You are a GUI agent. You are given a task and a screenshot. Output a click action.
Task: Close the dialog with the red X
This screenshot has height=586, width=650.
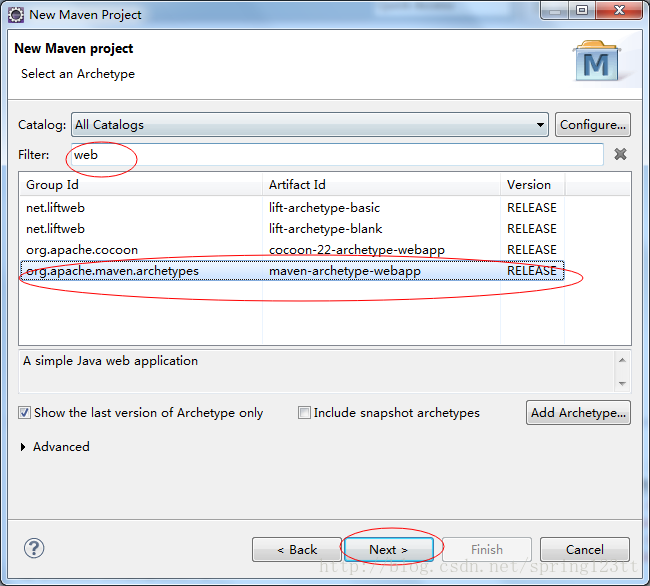619,10
